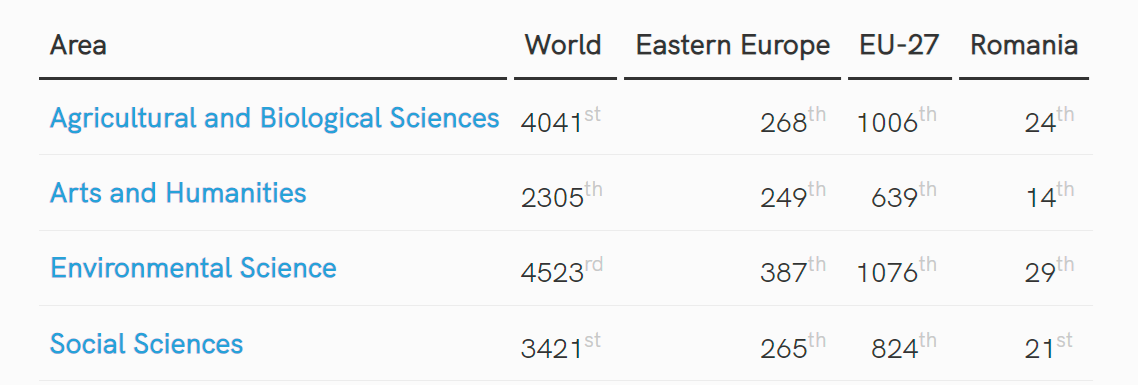
Task: Sort by the Romania column header
Action: coord(1024,46)
